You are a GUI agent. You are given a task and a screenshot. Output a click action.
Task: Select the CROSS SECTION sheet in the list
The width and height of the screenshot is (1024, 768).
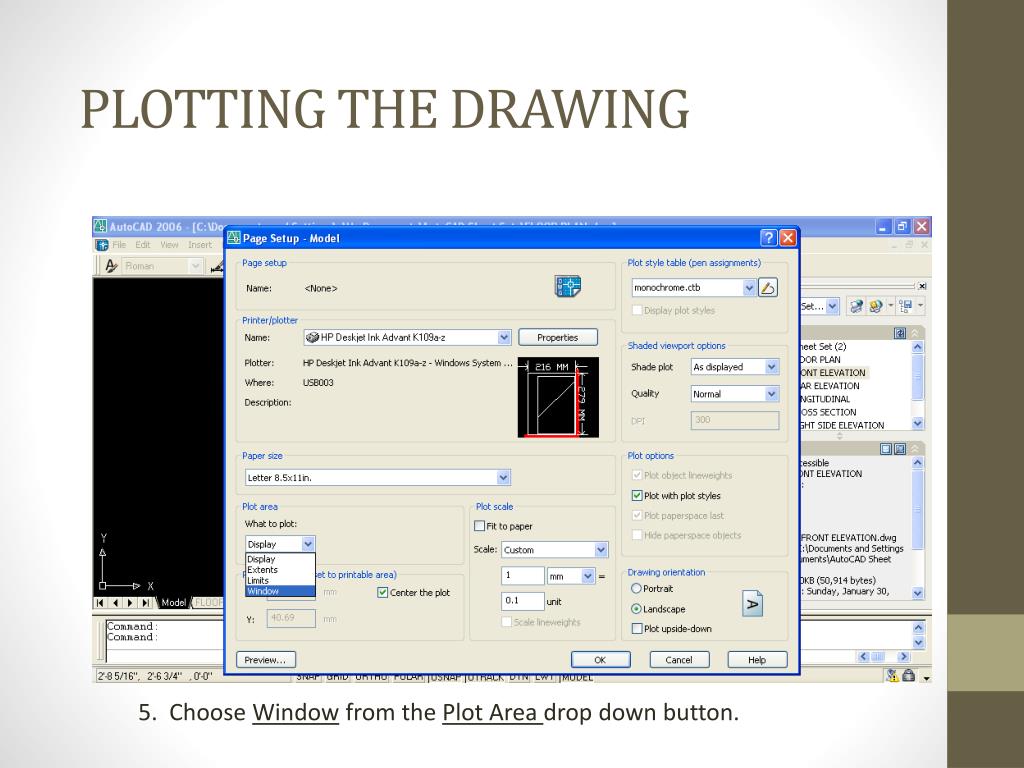point(828,412)
